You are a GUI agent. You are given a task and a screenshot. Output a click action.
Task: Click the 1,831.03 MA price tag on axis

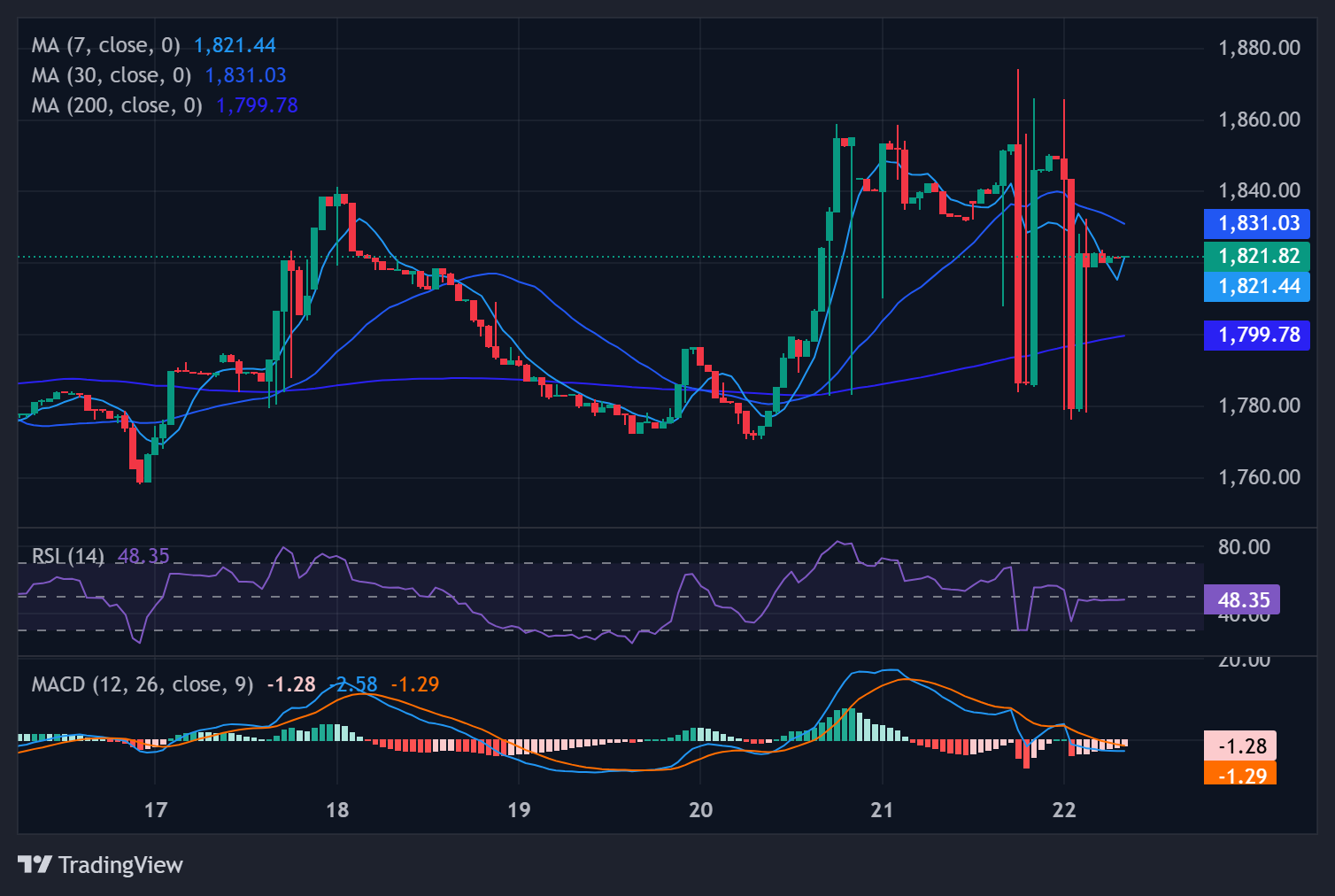pyautogui.click(x=1257, y=223)
